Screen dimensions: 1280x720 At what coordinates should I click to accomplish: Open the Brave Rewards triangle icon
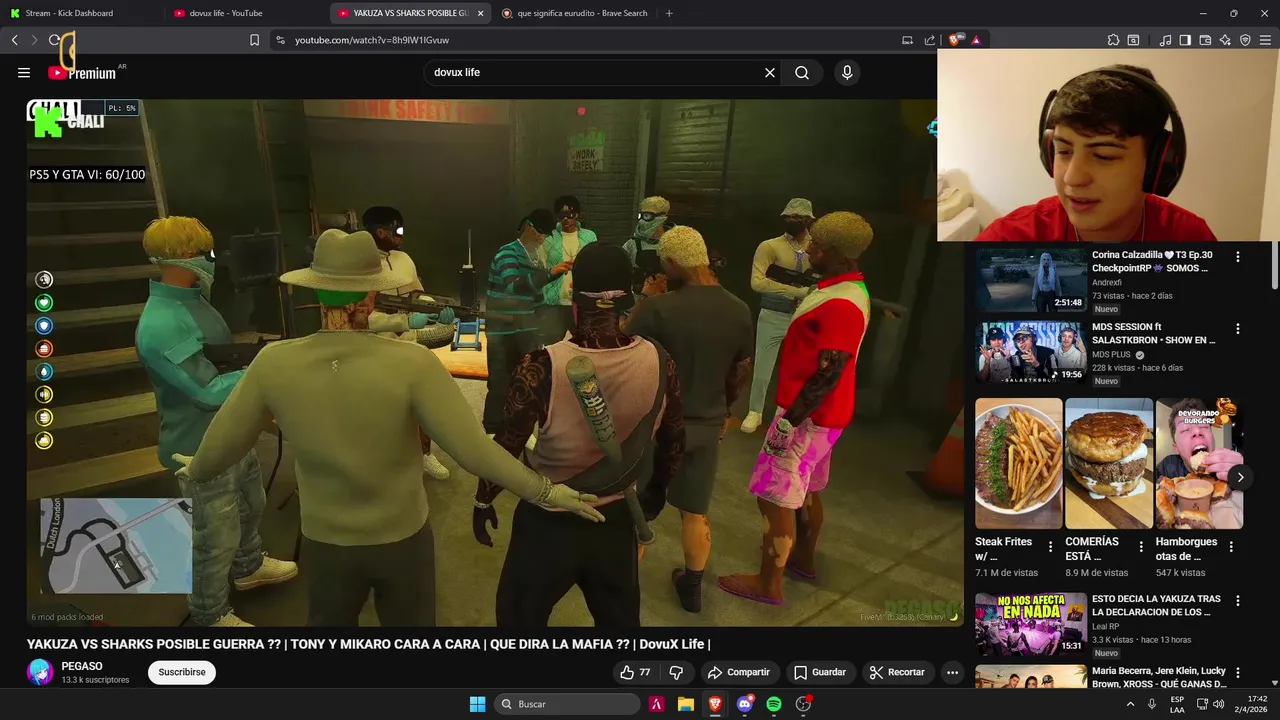976,40
